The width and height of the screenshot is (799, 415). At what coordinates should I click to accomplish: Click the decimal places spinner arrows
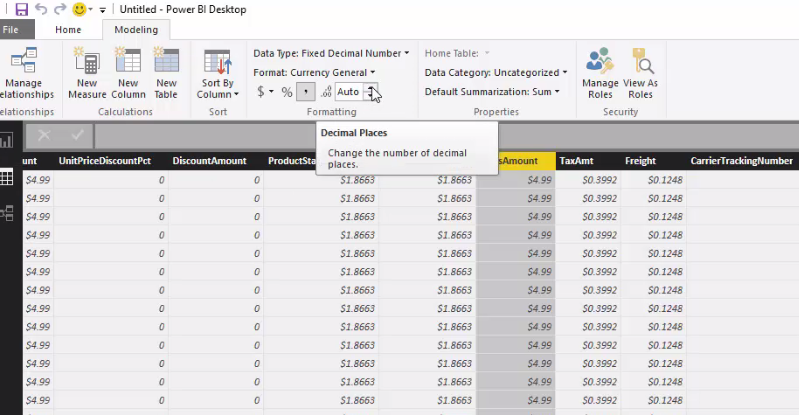tap(371, 92)
